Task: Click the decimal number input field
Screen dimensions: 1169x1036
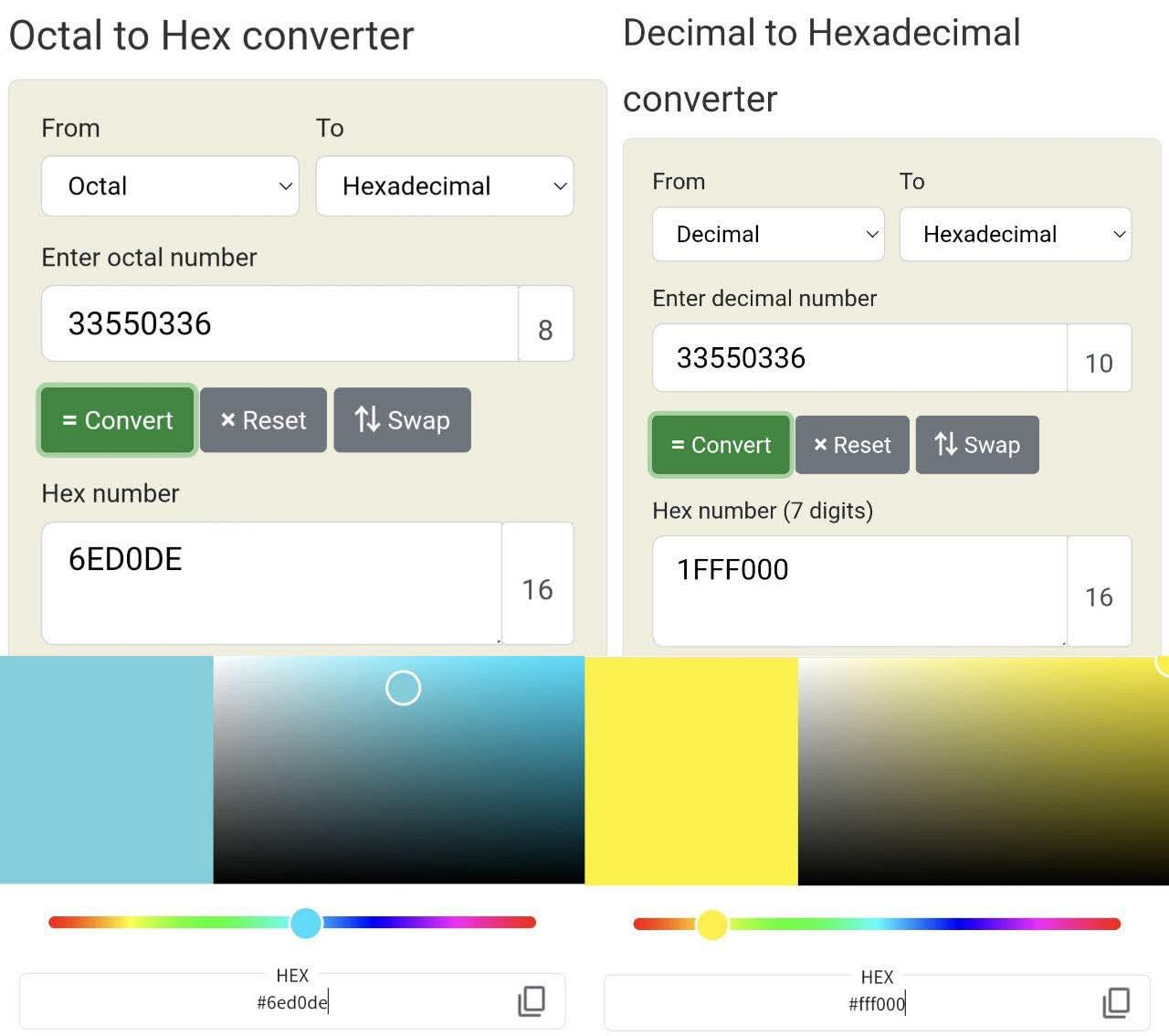Action: [x=859, y=358]
